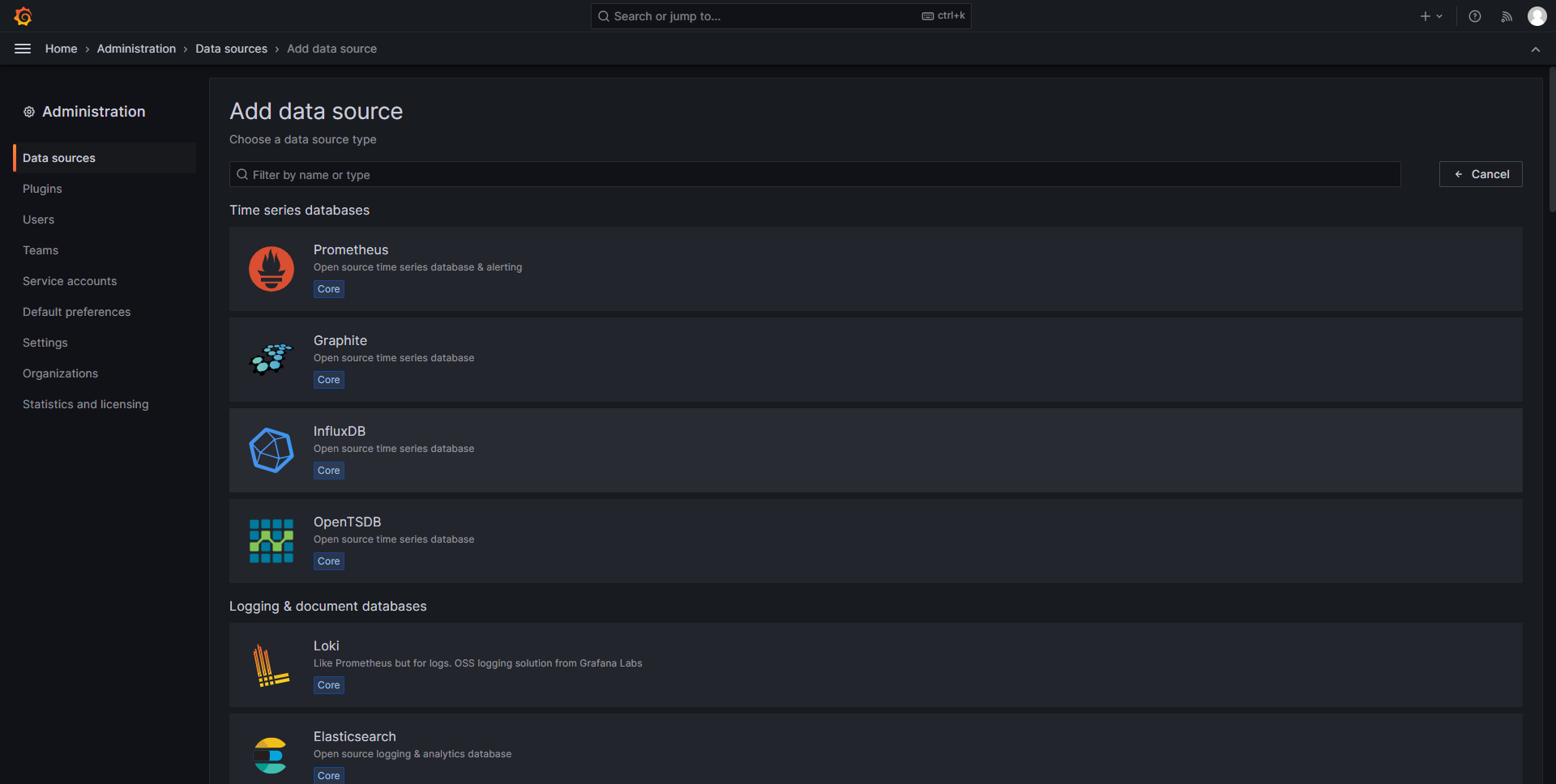The height and width of the screenshot is (784, 1556).
Task: Click the Core badge under OpenTSDB
Action: 329,561
